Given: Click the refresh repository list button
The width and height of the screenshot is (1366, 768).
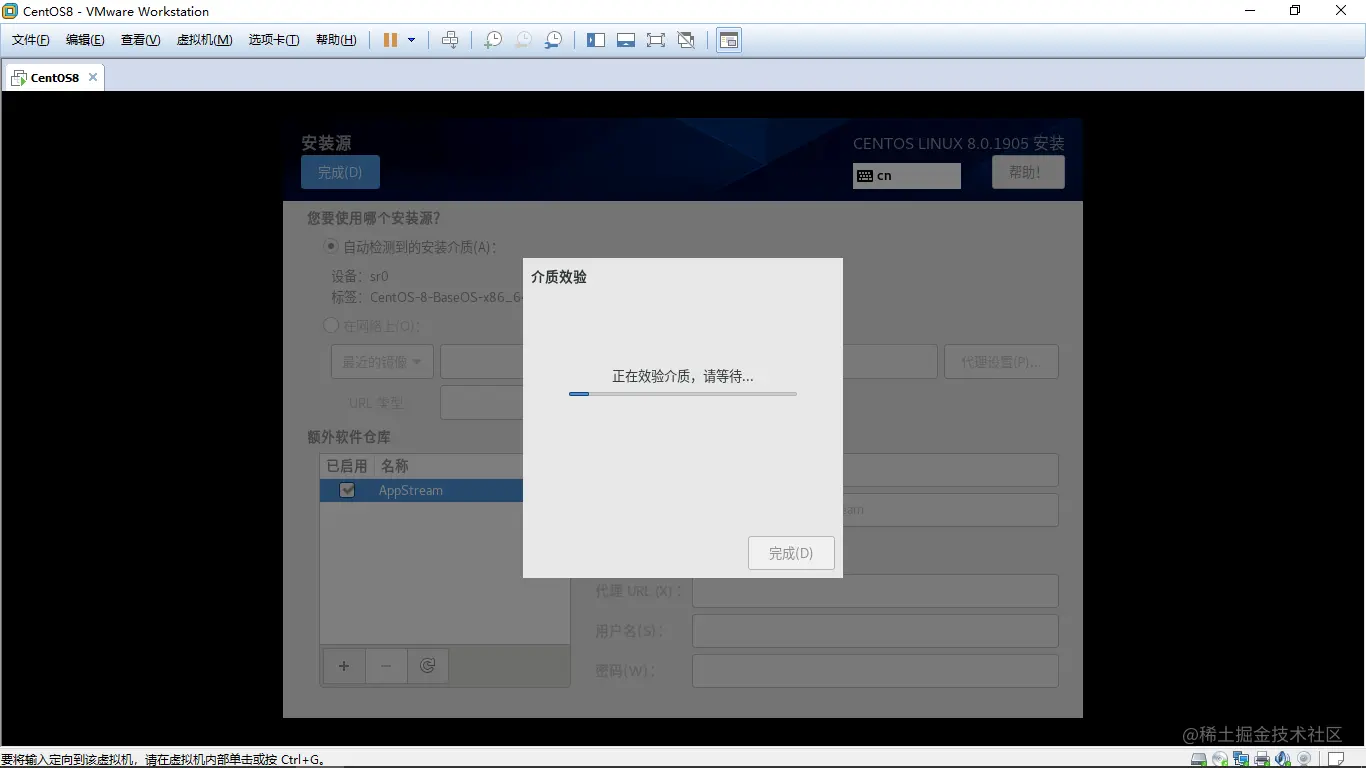Looking at the screenshot, I should tap(428, 666).
